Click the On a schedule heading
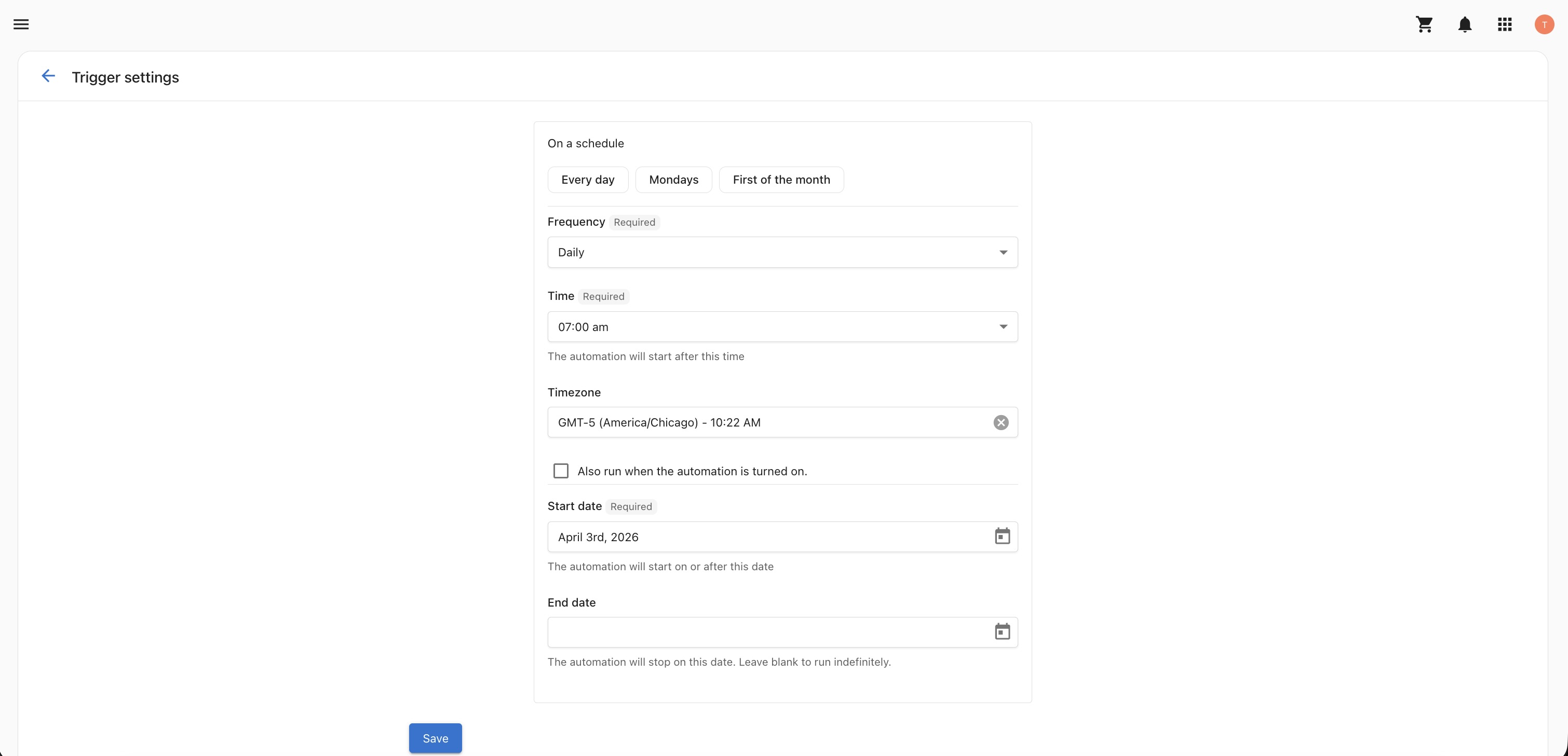 click(x=586, y=144)
